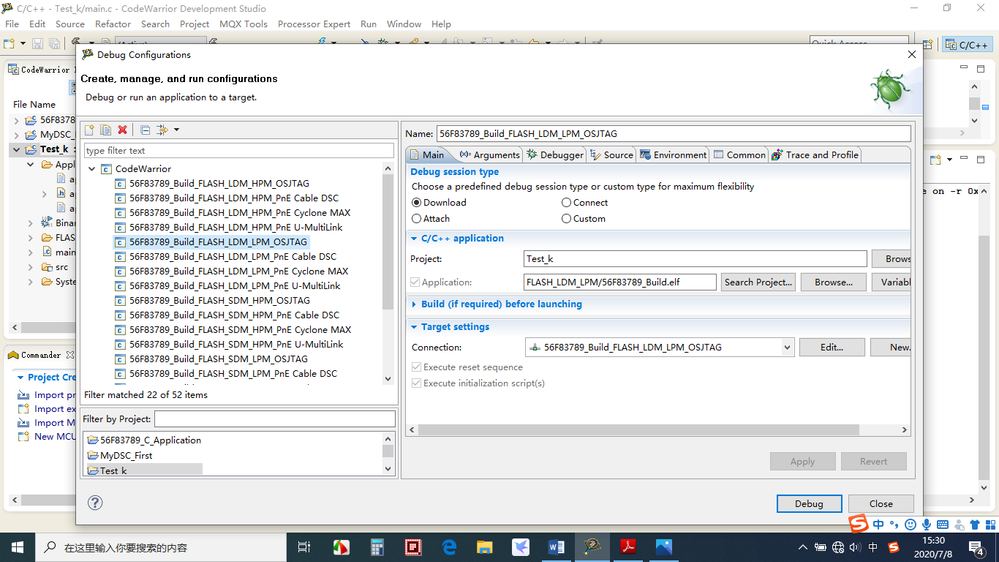The image size is (999, 562).
Task: Select 56F83789_Build_FLASH_SDM_HPM_OSJTAG configuration
Action: tap(219, 300)
